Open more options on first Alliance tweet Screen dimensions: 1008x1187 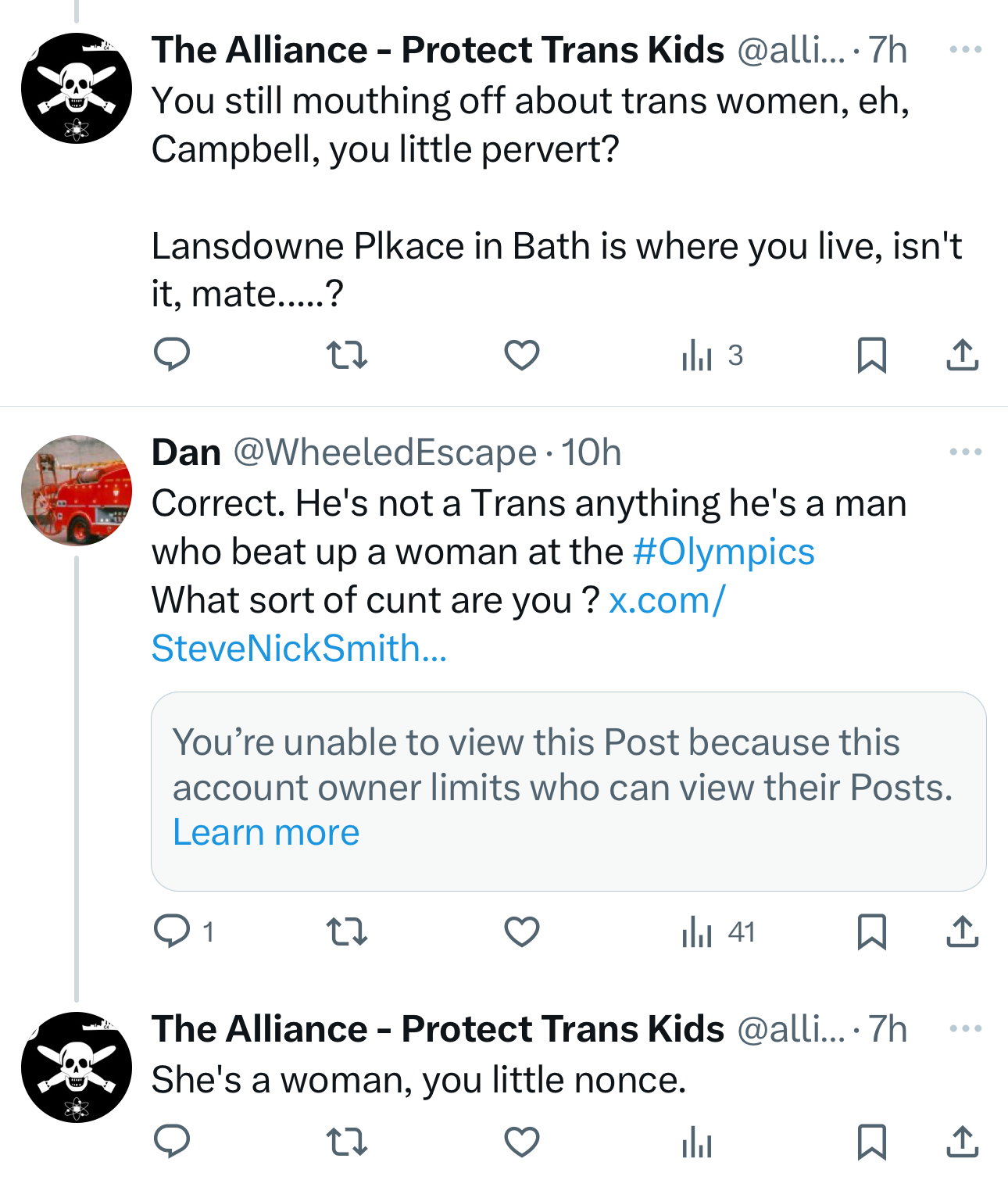(965, 50)
